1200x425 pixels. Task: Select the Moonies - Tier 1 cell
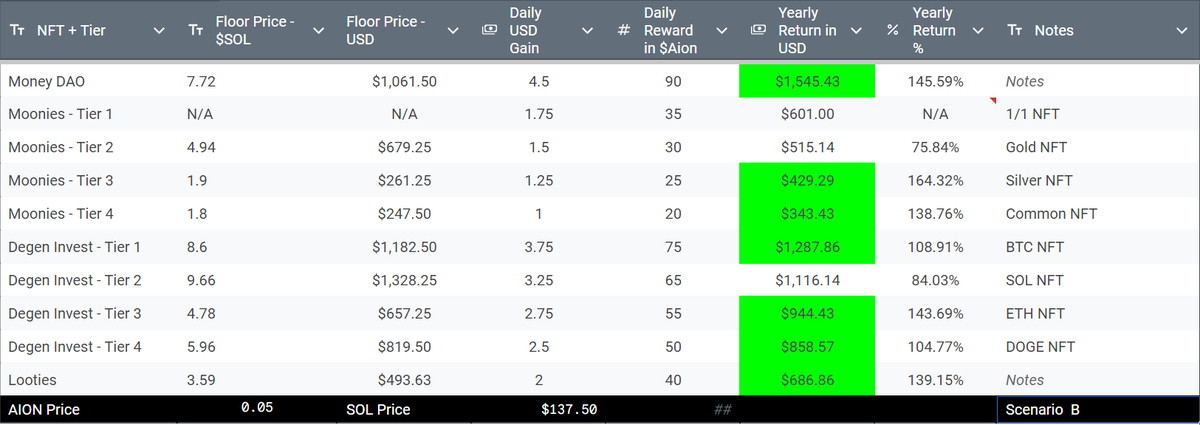pos(89,114)
